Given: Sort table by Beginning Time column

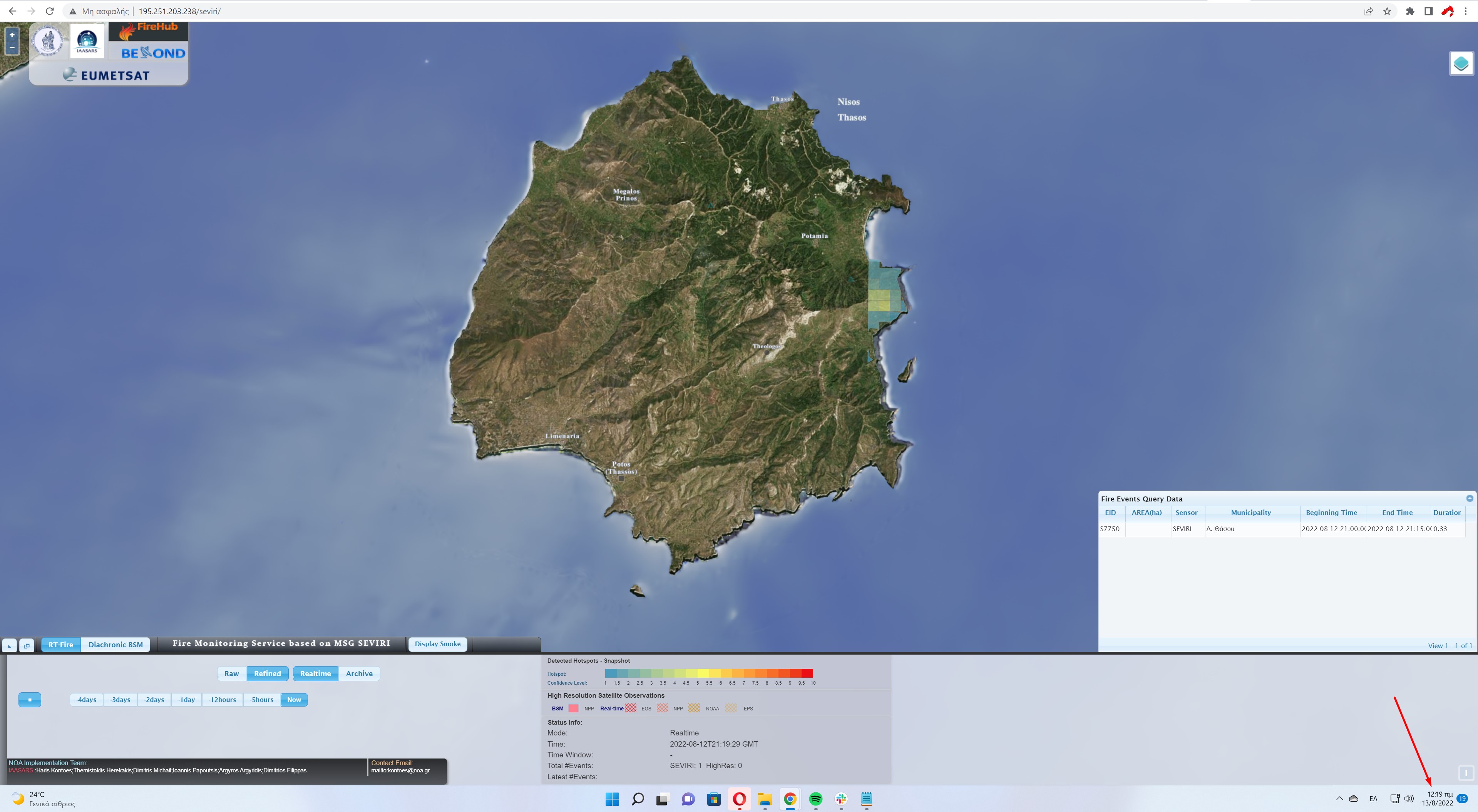Looking at the screenshot, I should coord(1331,513).
